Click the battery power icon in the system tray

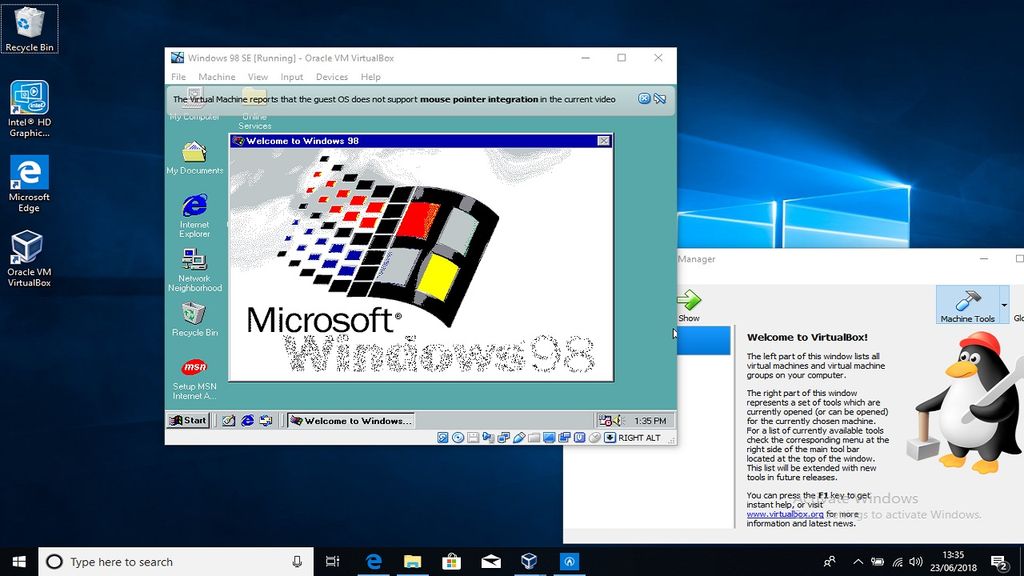click(x=878, y=562)
